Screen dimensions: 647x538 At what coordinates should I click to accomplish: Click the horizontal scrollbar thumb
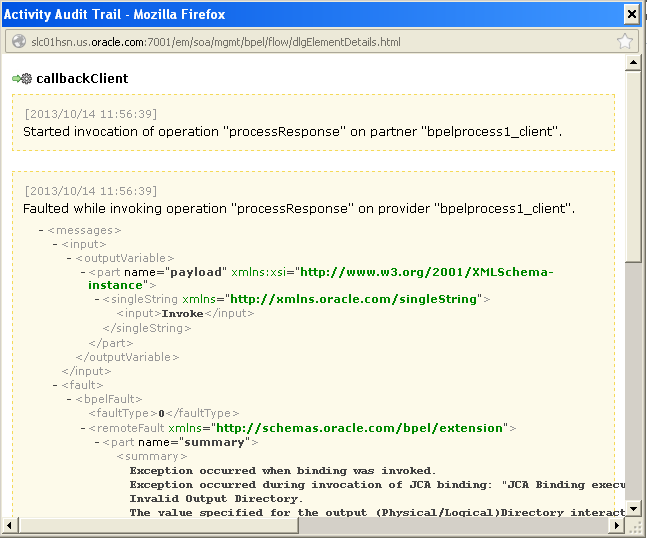(157, 526)
